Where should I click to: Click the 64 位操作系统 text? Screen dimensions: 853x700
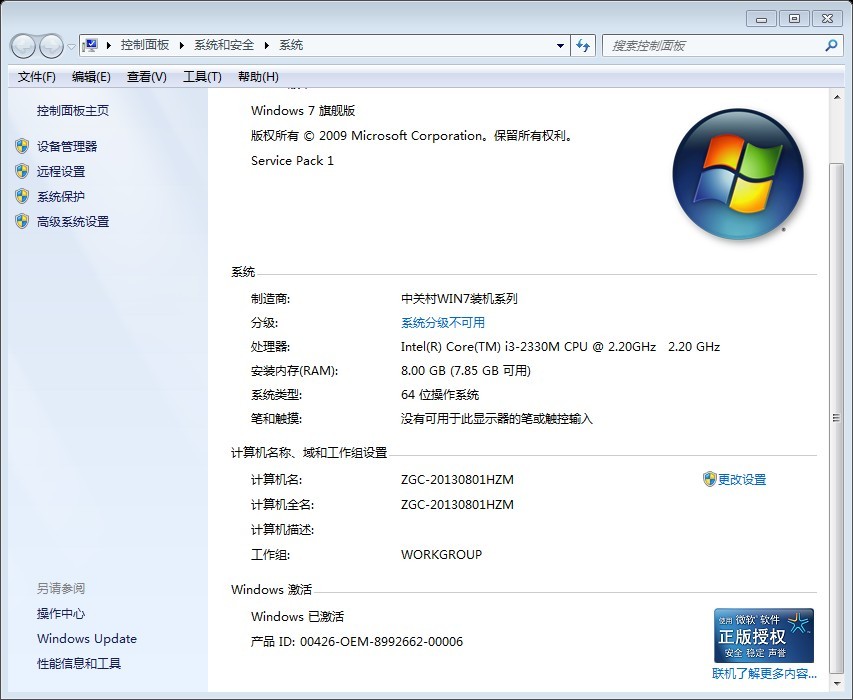[440, 394]
